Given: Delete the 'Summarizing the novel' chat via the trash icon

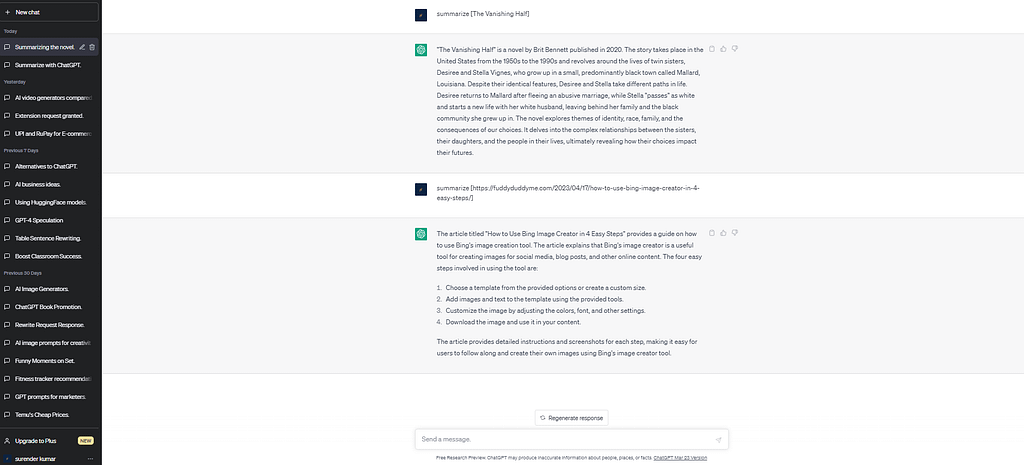Looking at the screenshot, I should click(92, 47).
